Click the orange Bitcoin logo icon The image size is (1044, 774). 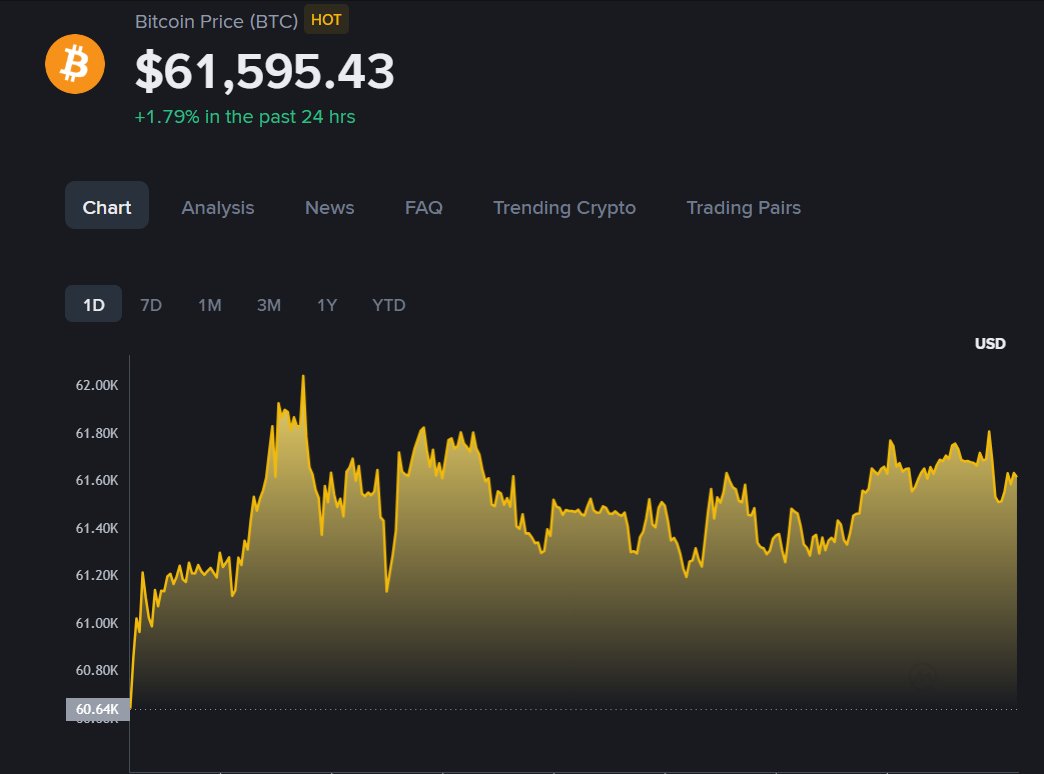tap(75, 64)
